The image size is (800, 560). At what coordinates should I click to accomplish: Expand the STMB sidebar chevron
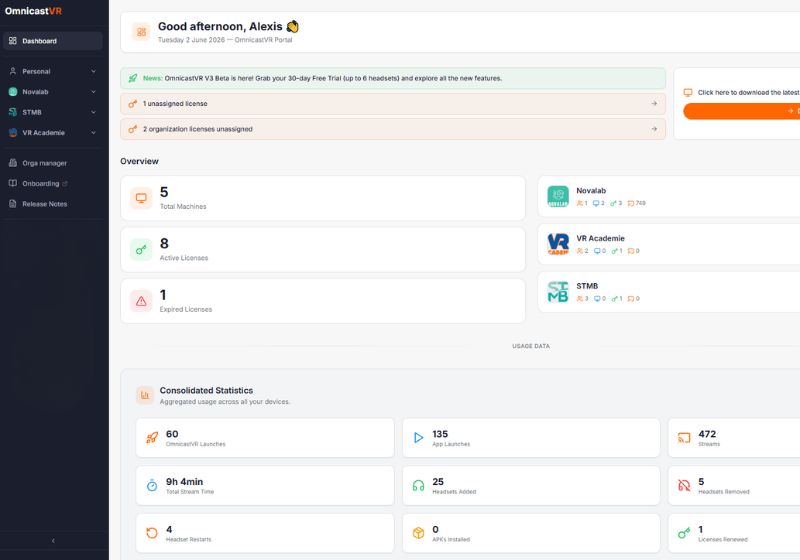93,112
